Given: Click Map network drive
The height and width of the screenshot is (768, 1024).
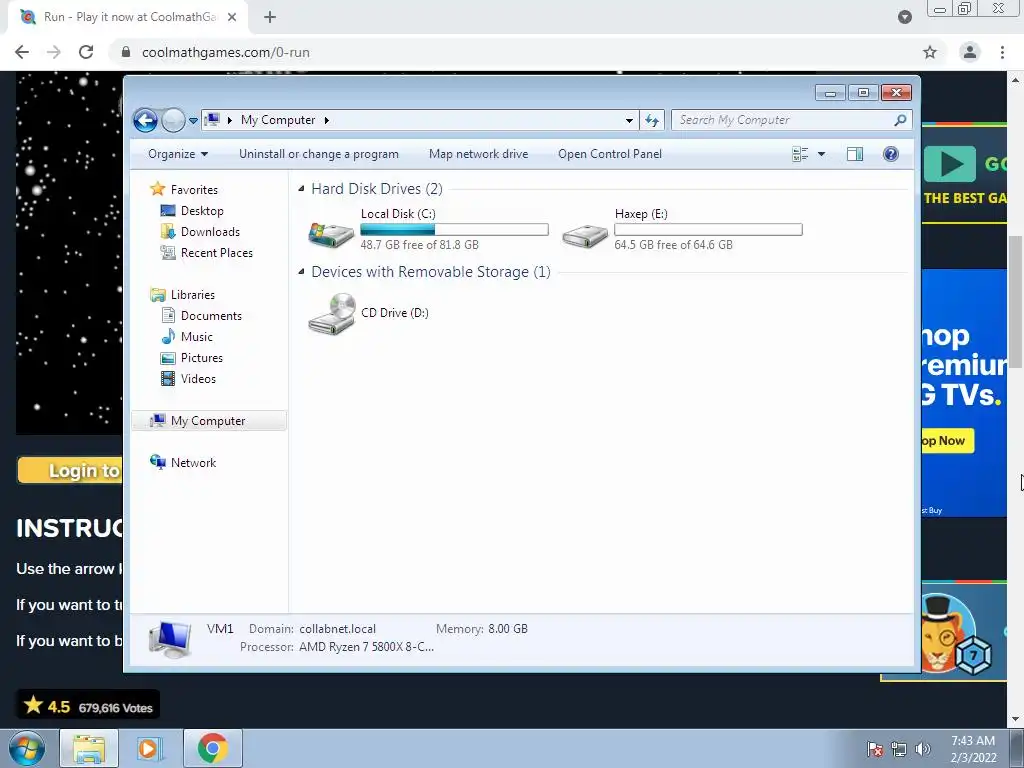Looking at the screenshot, I should click(479, 154).
